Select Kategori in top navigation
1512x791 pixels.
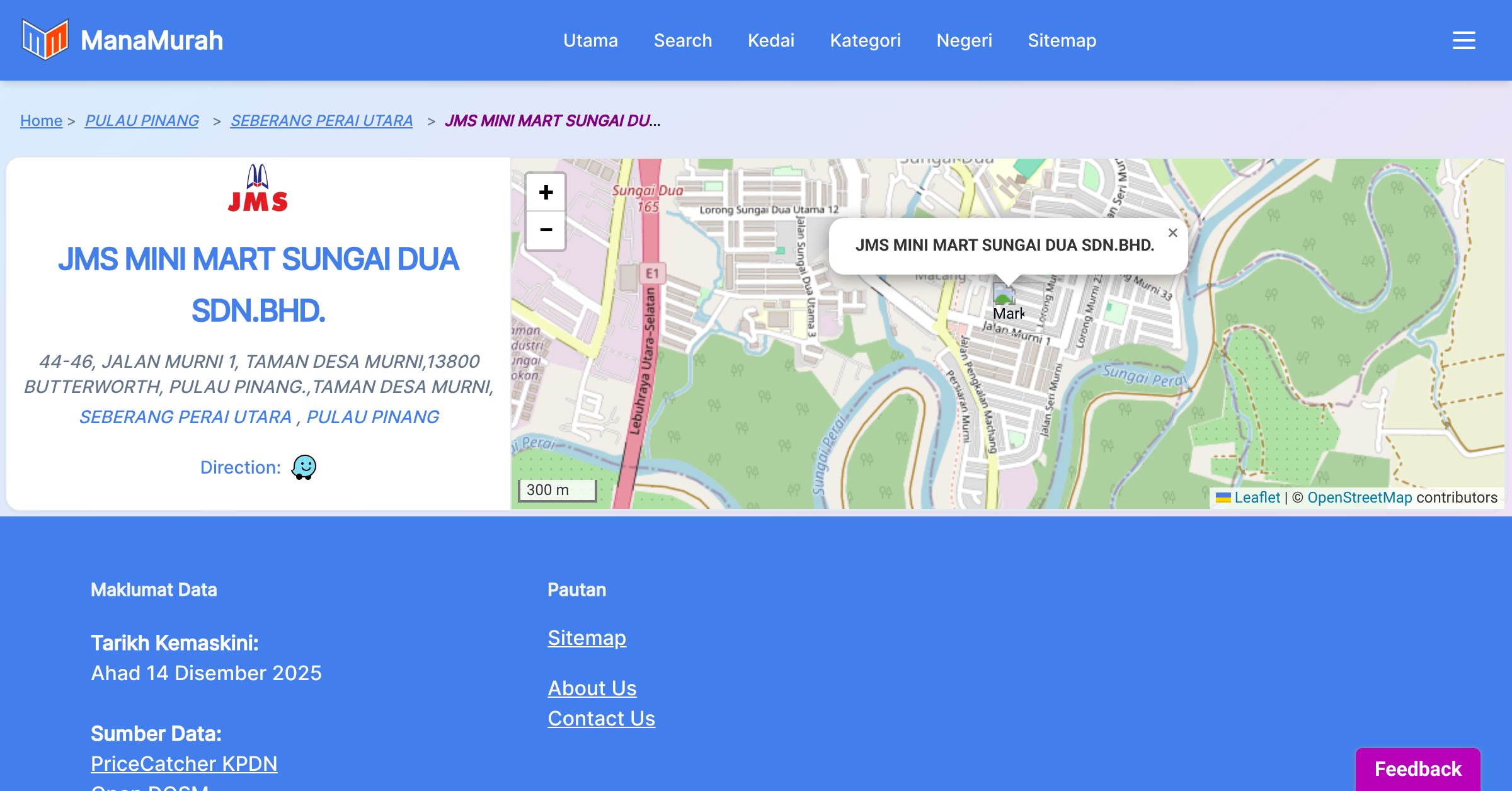pos(865,40)
